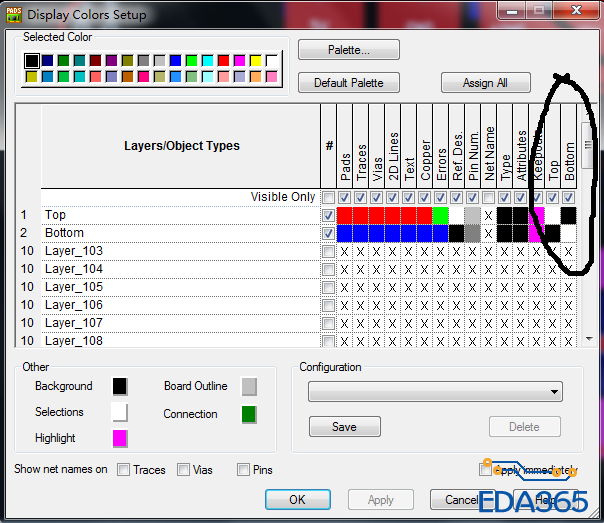Pick the lime green palette swatch
The width and height of the screenshot is (604, 523).
click(x=191, y=60)
